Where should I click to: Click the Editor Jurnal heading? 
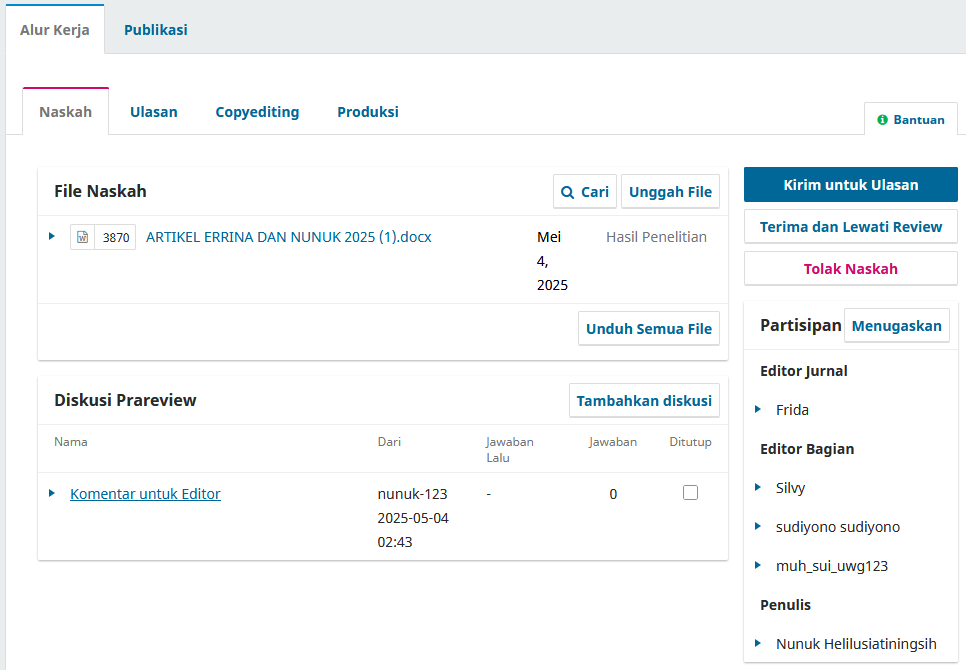click(x=803, y=371)
